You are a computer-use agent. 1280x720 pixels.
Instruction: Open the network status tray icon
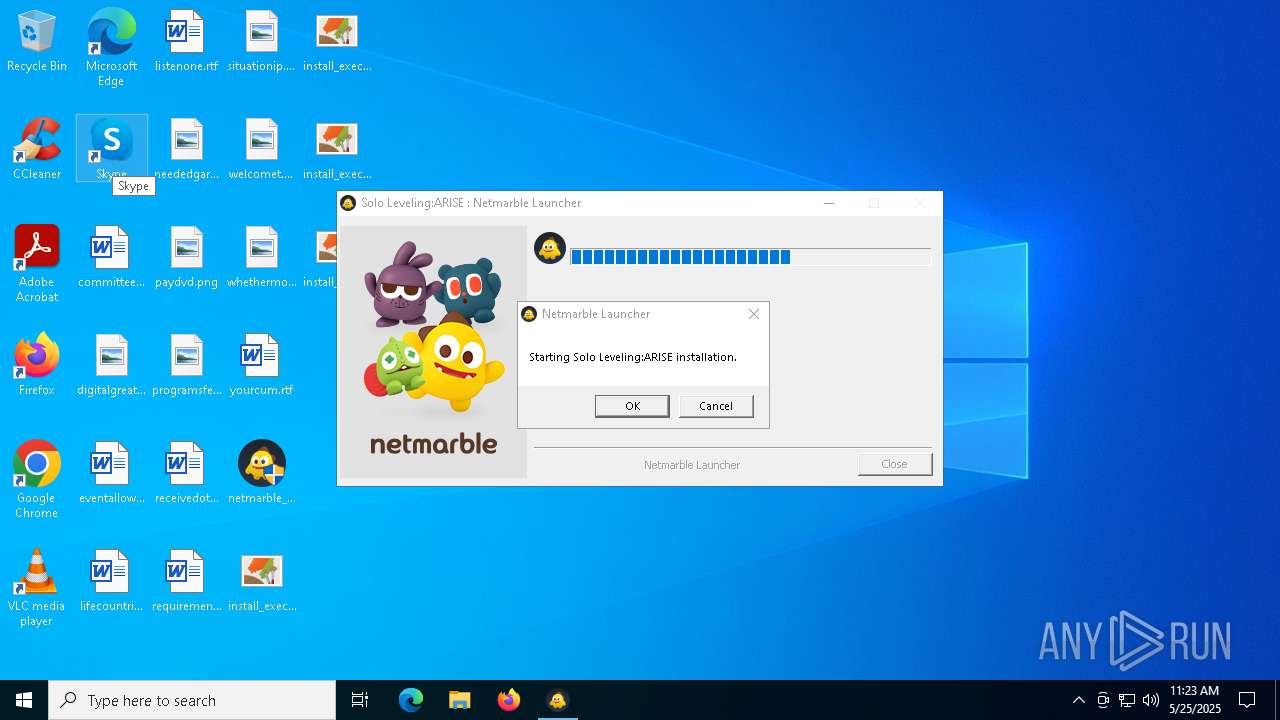point(1127,700)
